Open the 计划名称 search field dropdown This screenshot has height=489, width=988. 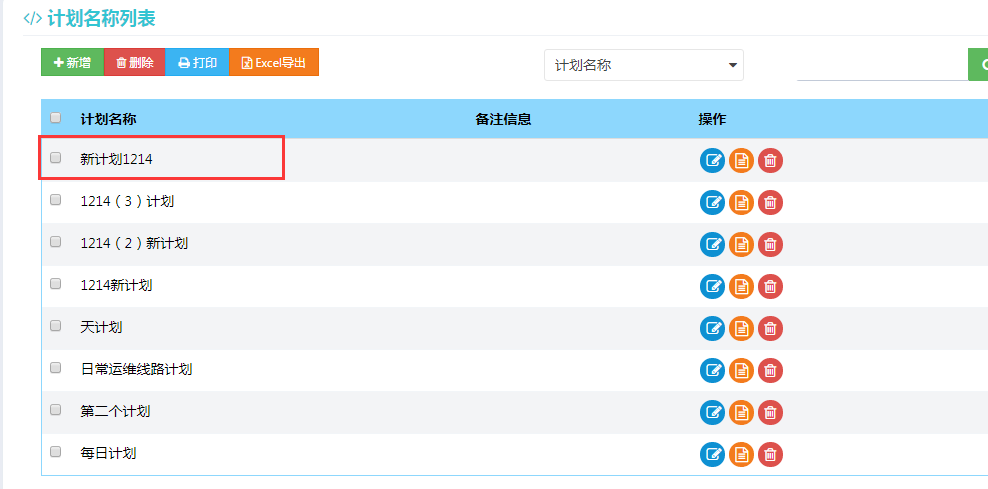pyautogui.click(x=644, y=65)
